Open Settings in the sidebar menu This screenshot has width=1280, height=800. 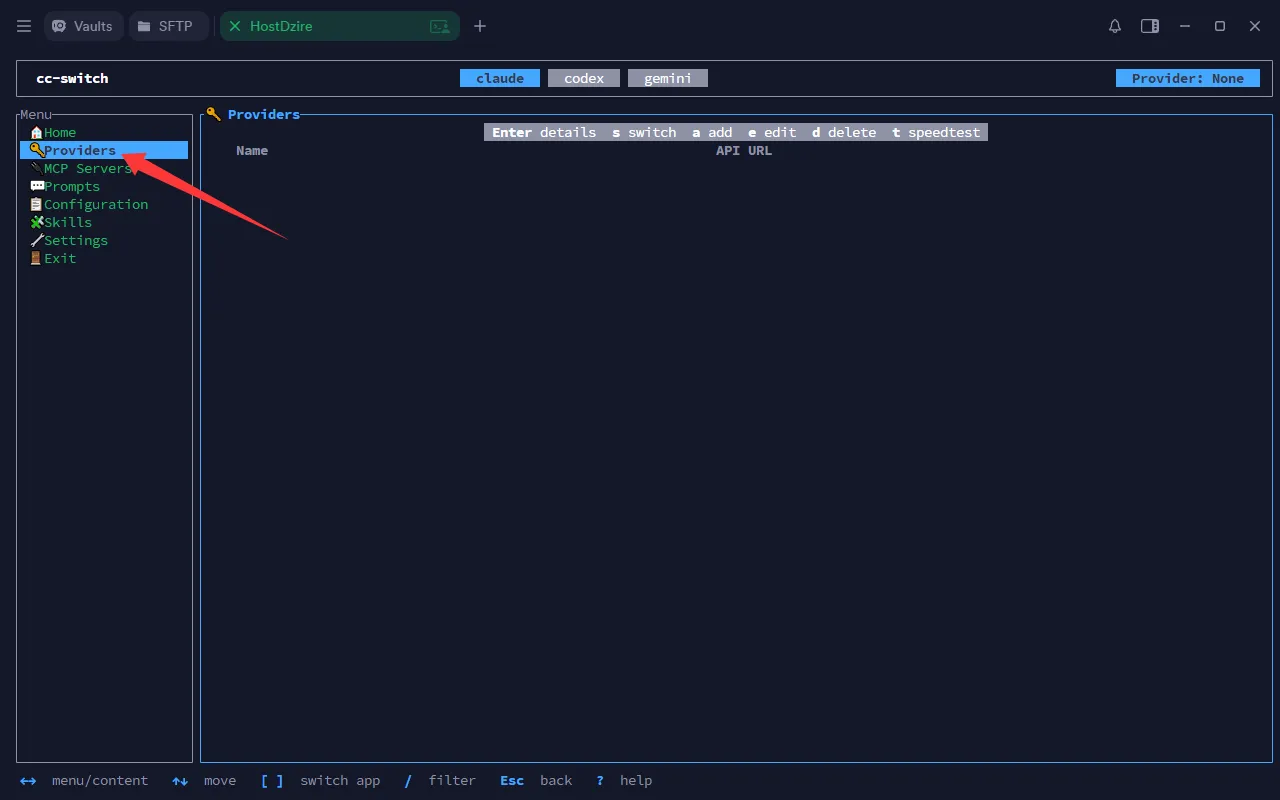[x=75, y=240]
